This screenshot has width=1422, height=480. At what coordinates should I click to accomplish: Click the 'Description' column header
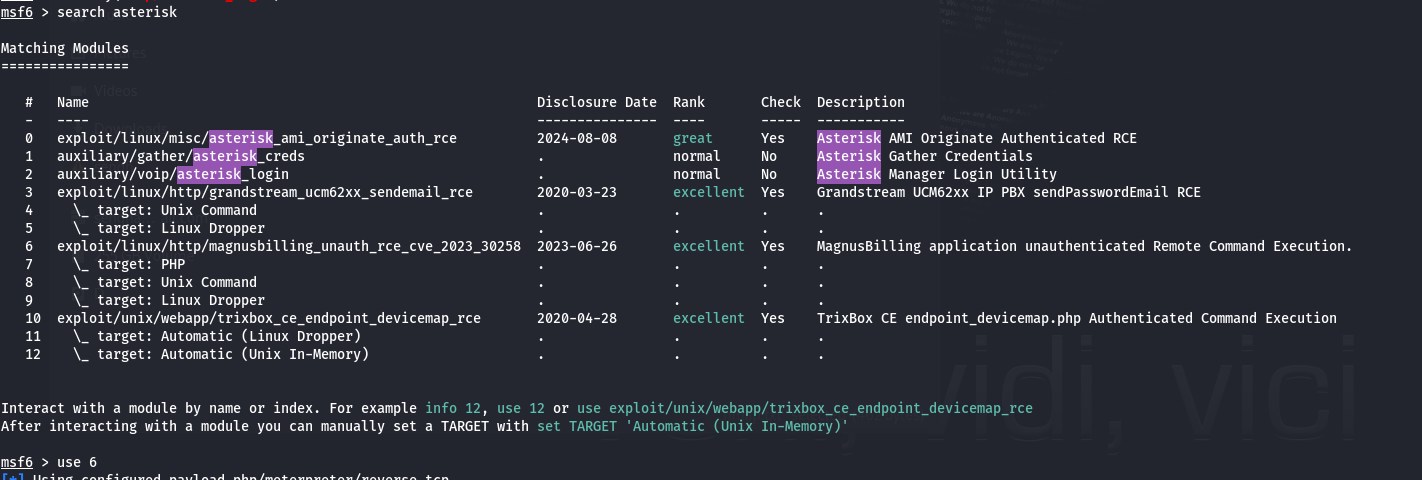[x=860, y=102]
